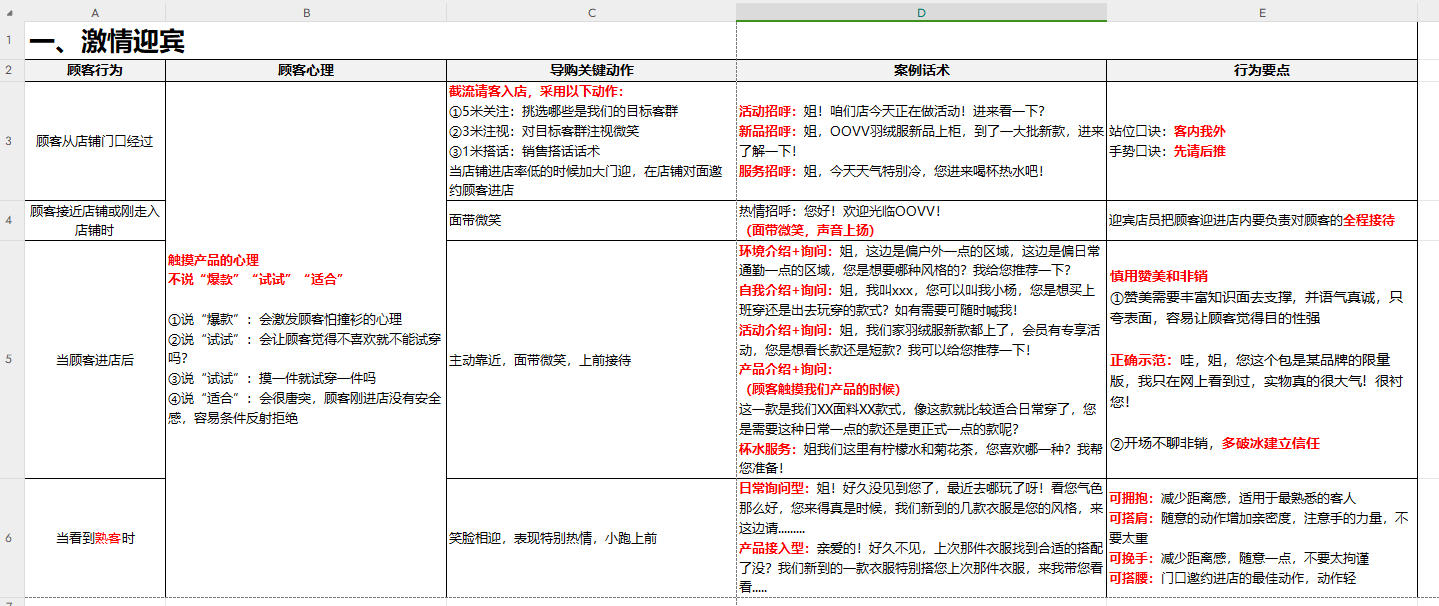Click header cell 顾客心理
The width and height of the screenshot is (1439, 606).
[x=306, y=71]
